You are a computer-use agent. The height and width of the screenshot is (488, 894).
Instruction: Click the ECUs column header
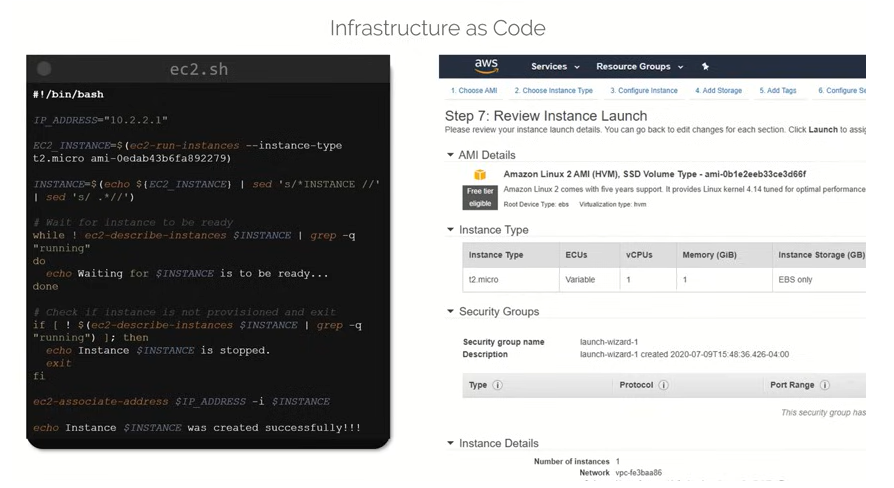click(576, 255)
